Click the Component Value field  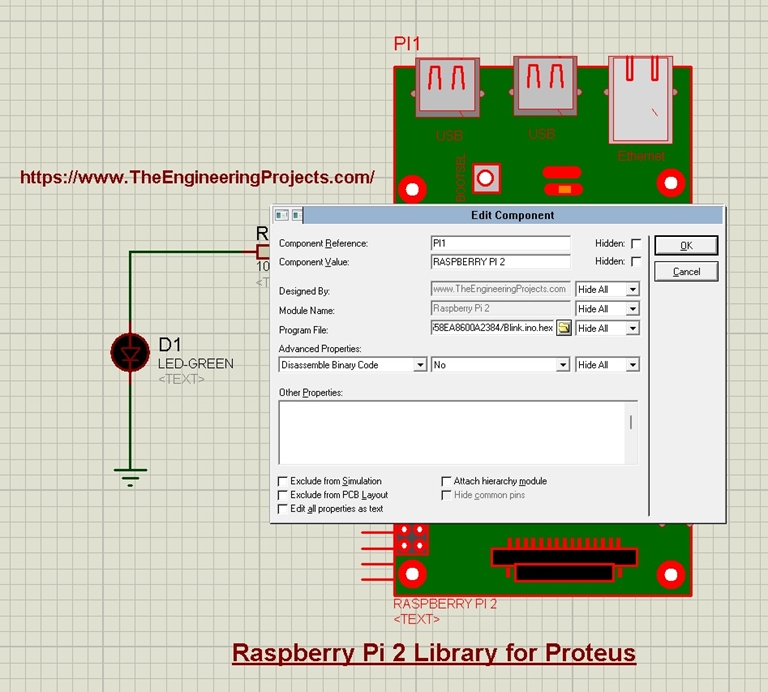tap(501, 262)
